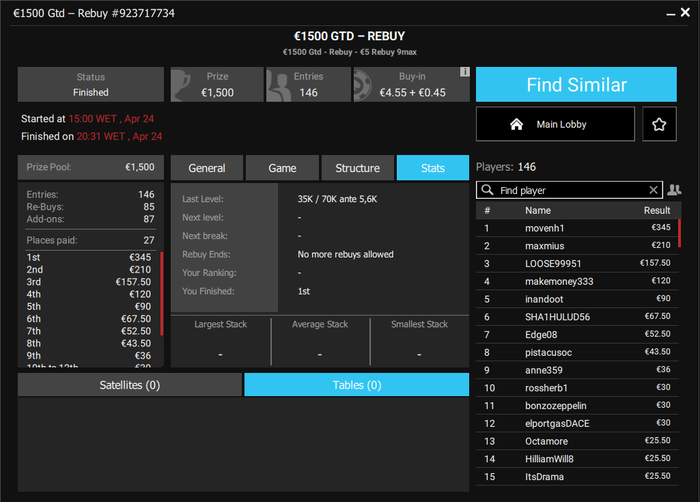Image resolution: width=700 pixels, height=502 pixels.
Task: Select player Edge08 row
Action: pos(577,335)
